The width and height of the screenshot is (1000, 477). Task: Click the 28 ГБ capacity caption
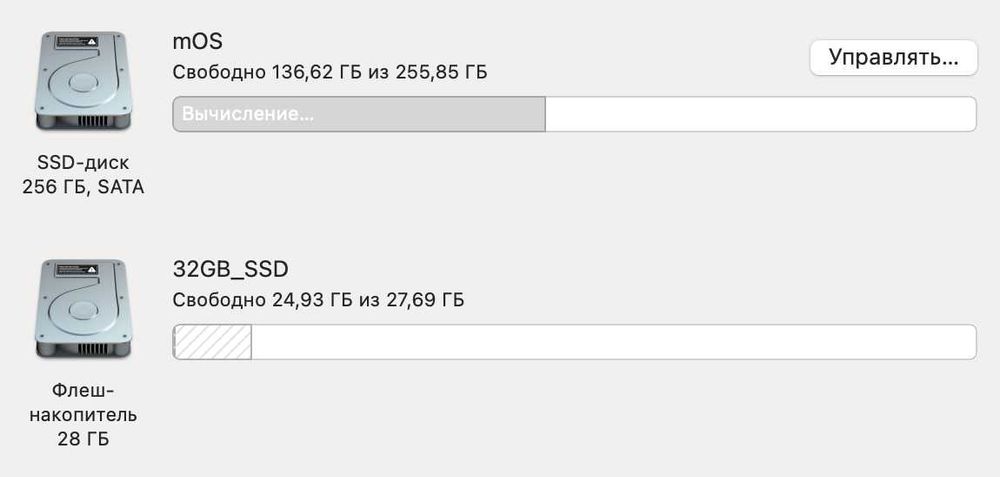coord(83,439)
